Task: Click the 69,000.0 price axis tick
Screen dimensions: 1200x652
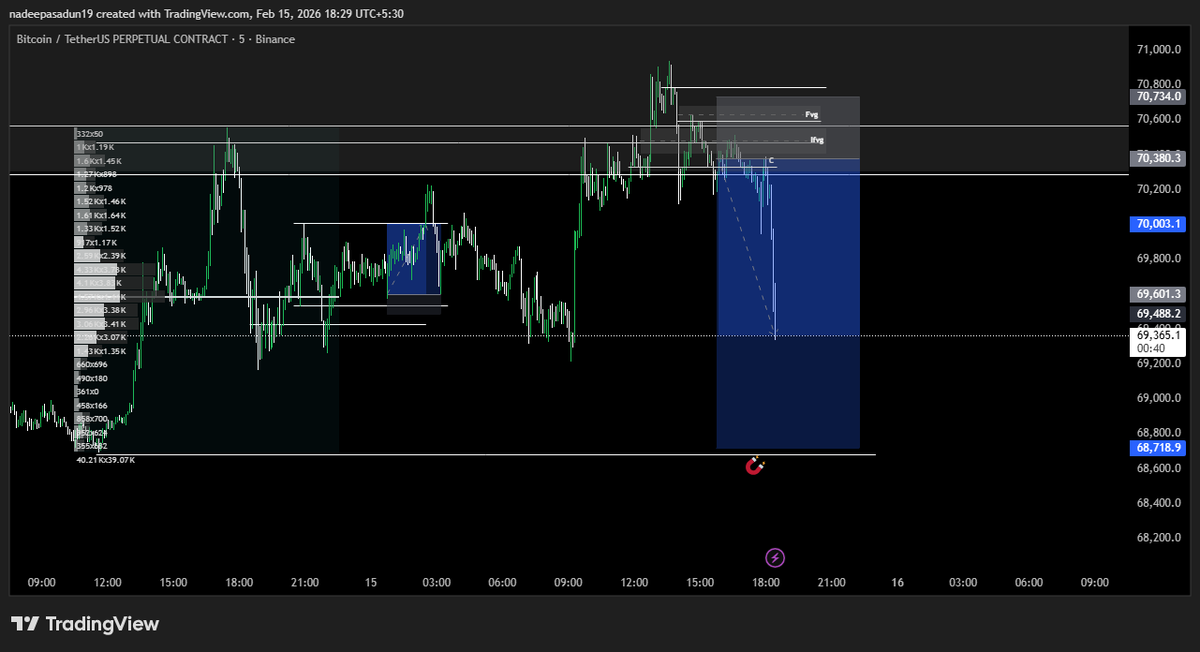Action: [1159, 398]
